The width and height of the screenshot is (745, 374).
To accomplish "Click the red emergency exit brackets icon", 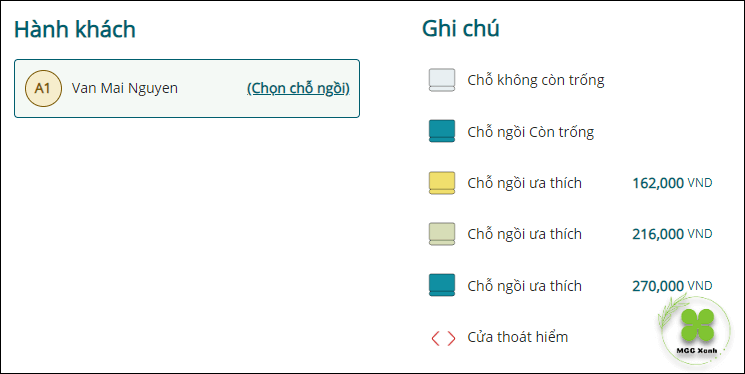I will tap(443, 338).
